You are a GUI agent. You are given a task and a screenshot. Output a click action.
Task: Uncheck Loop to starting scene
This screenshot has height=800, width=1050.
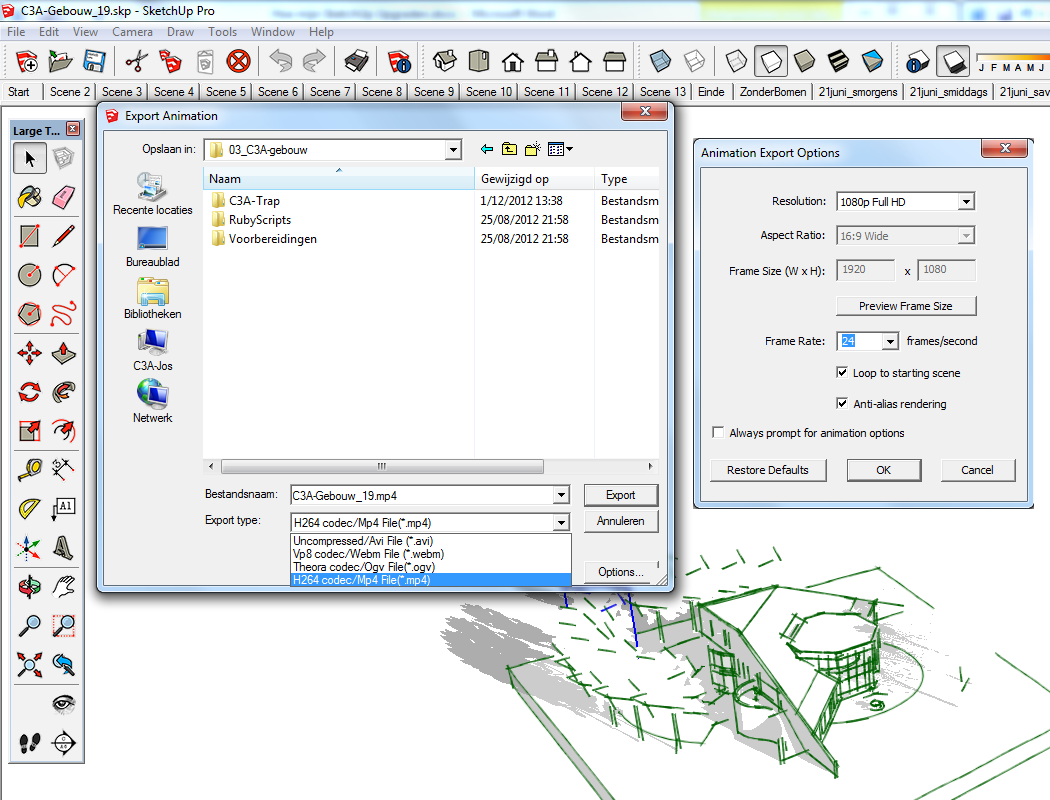842,372
